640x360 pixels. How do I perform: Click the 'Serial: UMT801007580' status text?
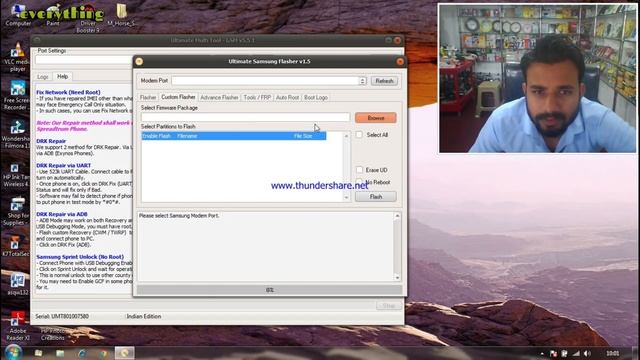(x=62, y=316)
